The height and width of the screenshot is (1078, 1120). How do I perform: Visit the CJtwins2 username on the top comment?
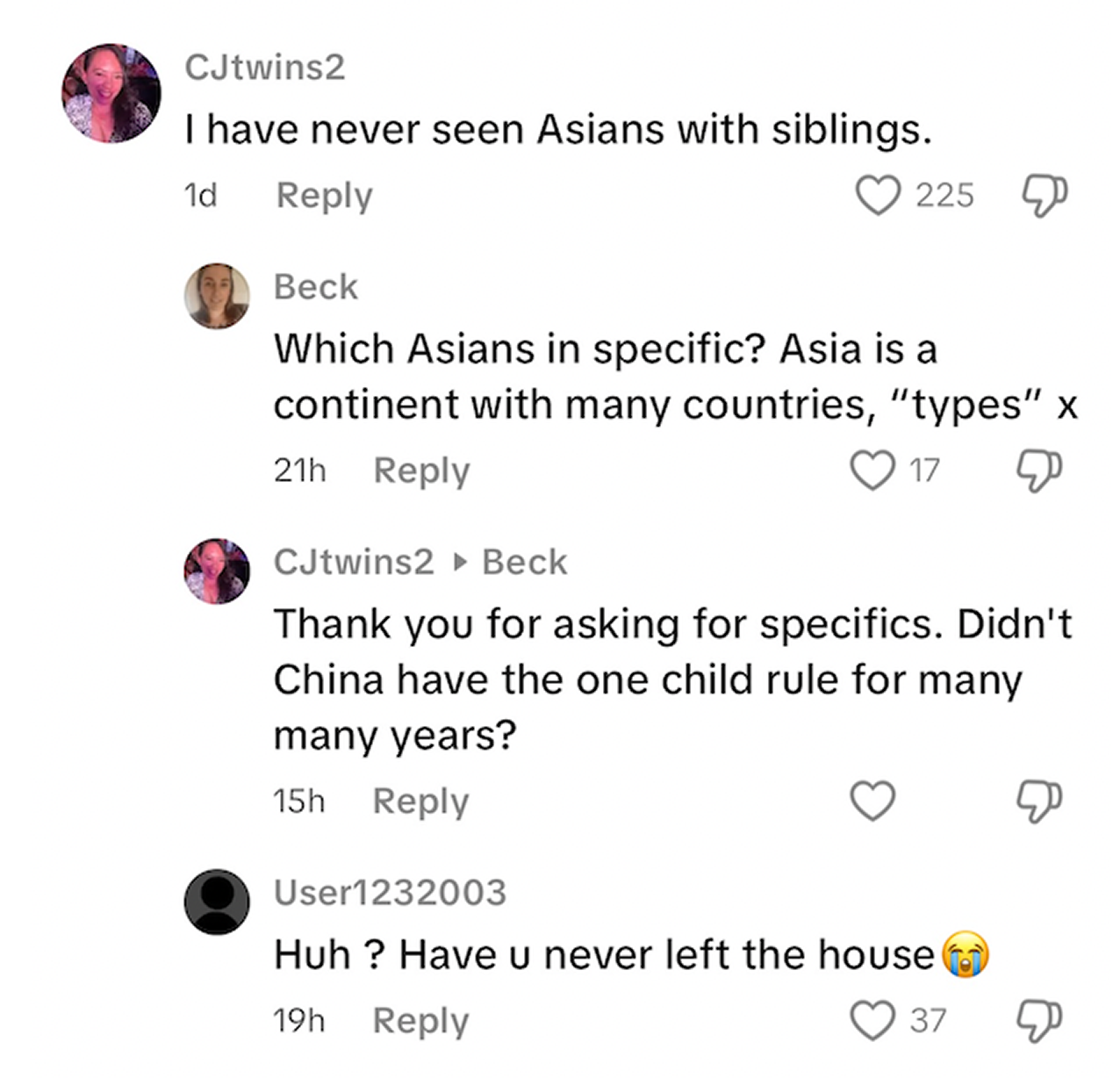pyautogui.click(x=265, y=68)
